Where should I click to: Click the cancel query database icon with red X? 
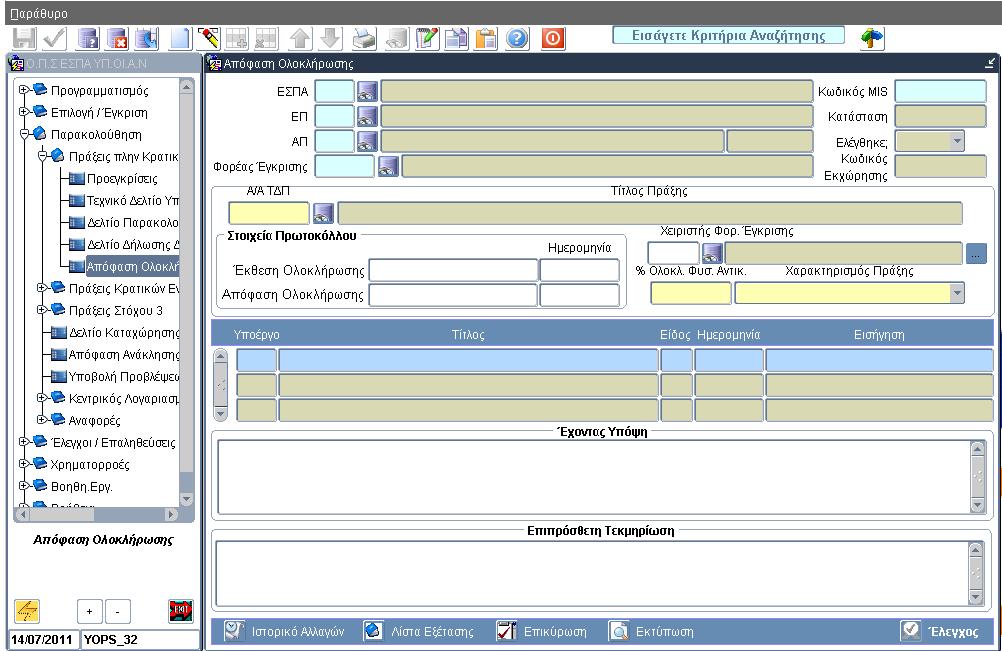pos(118,38)
